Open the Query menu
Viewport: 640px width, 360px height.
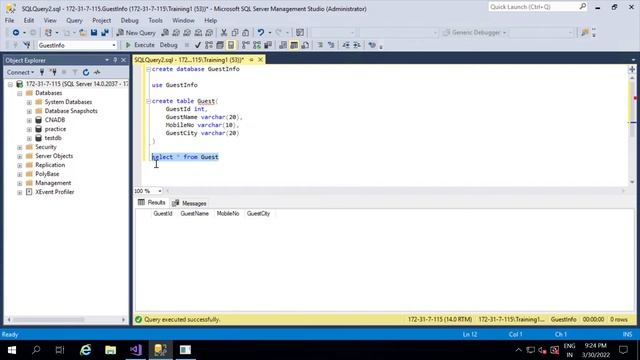click(x=74, y=20)
